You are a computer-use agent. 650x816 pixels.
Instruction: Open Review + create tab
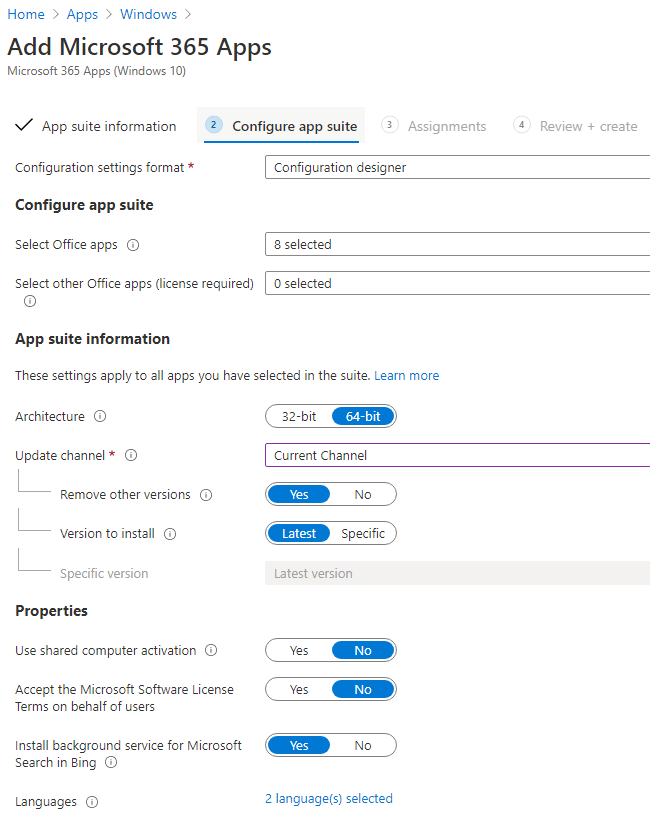(575, 126)
